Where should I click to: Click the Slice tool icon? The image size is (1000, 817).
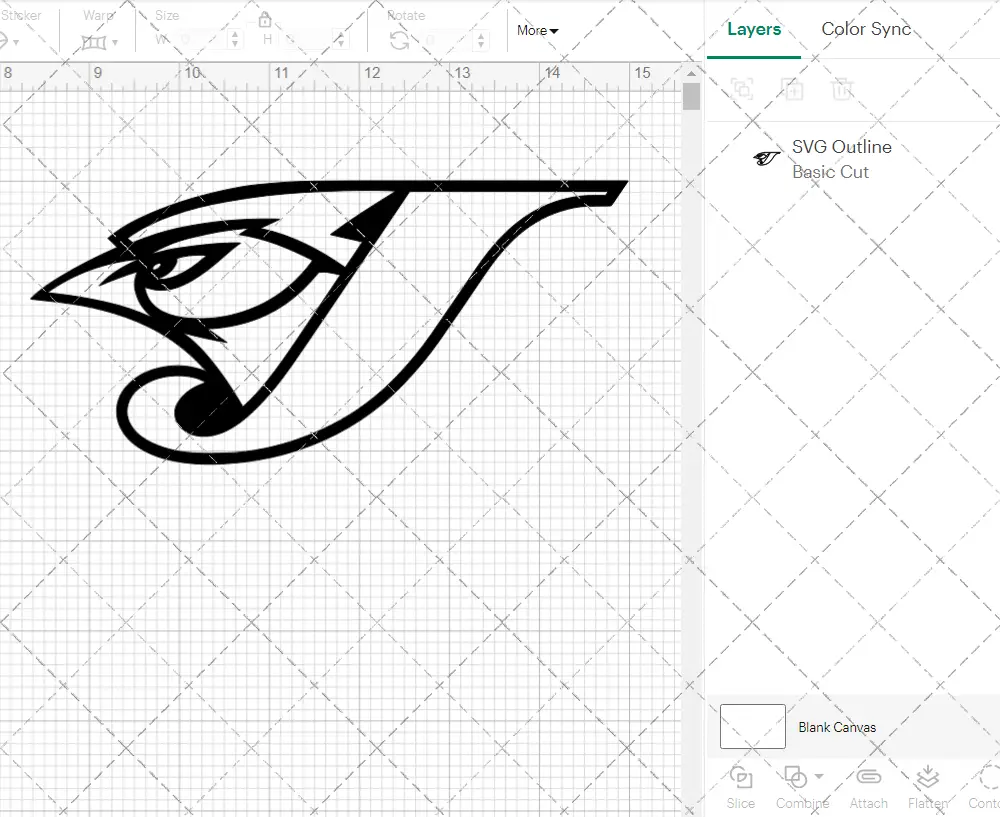tap(740, 777)
